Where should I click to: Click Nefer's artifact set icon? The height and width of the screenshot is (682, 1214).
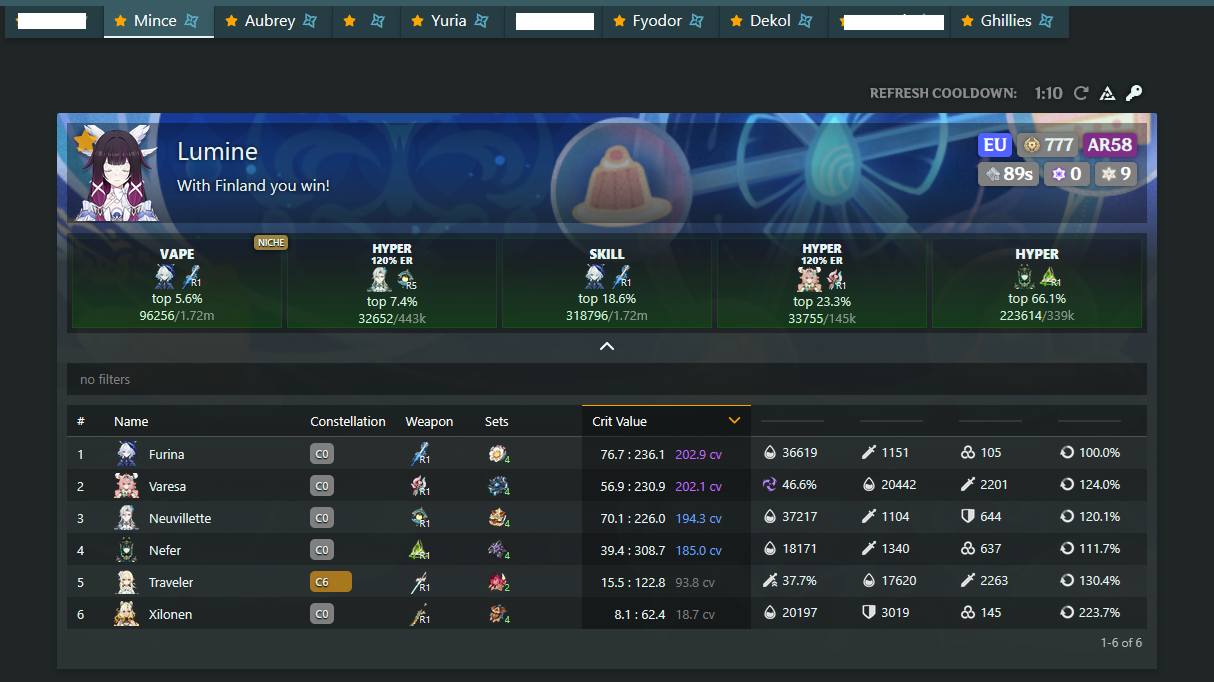click(x=498, y=550)
